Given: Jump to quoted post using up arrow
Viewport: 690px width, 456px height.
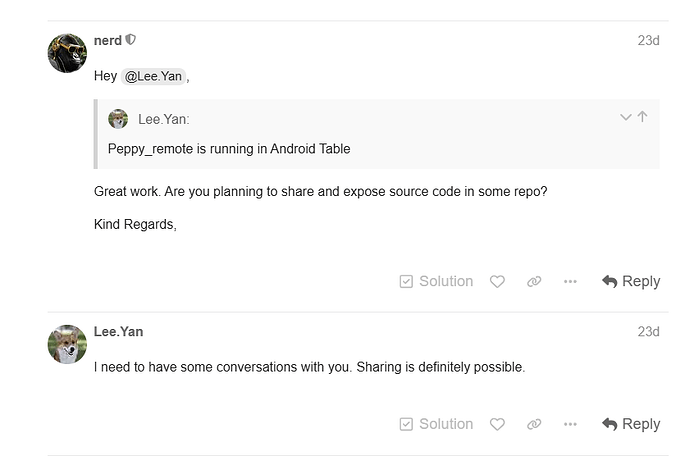Looking at the screenshot, I should coord(642,117).
